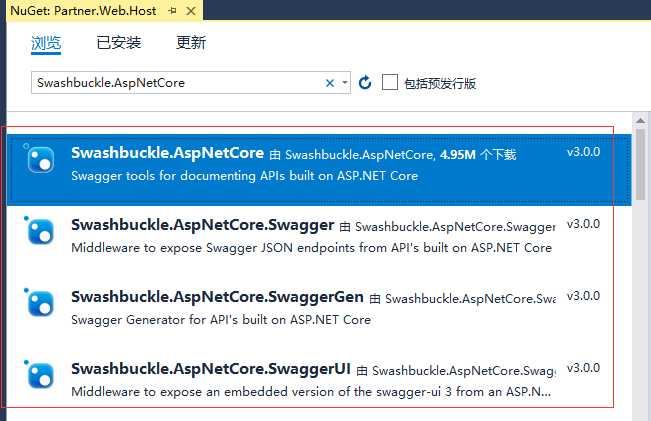Click the scrollbar up arrow
This screenshot has height=421, width=651.
pyautogui.click(x=641, y=121)
